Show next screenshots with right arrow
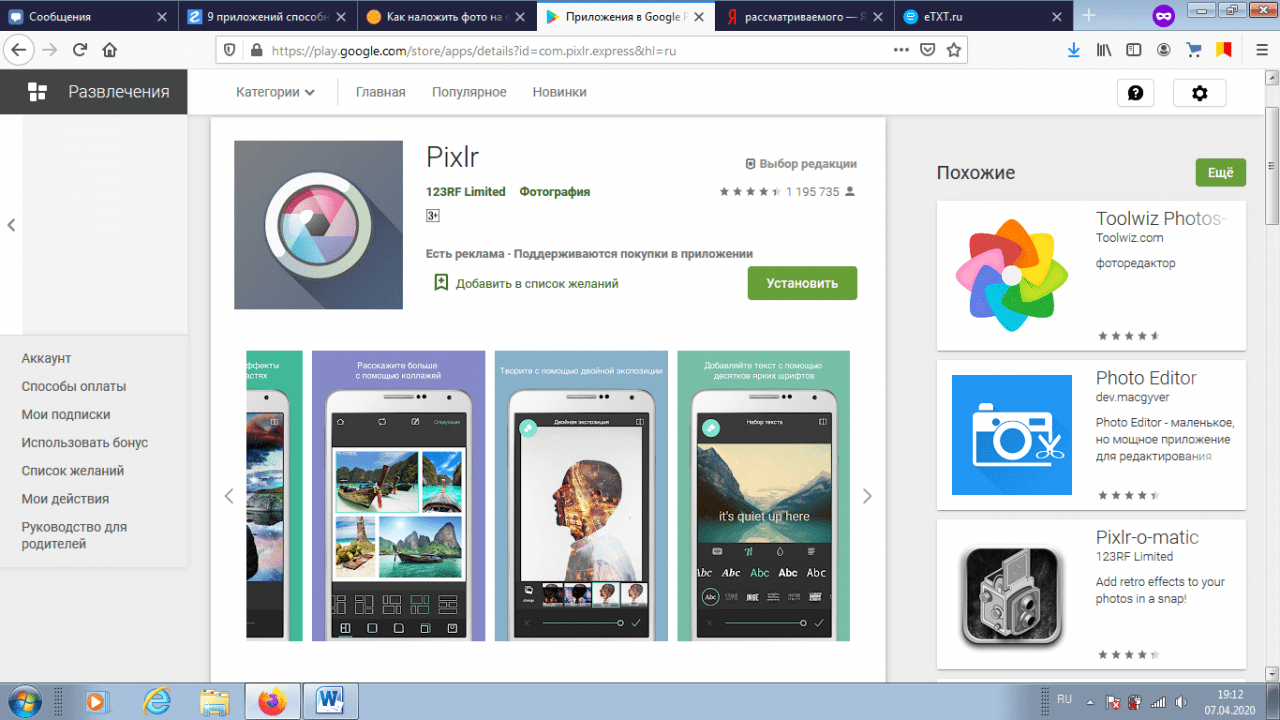The width and height of the screenshot is (1280, 720). coord(867,496)
